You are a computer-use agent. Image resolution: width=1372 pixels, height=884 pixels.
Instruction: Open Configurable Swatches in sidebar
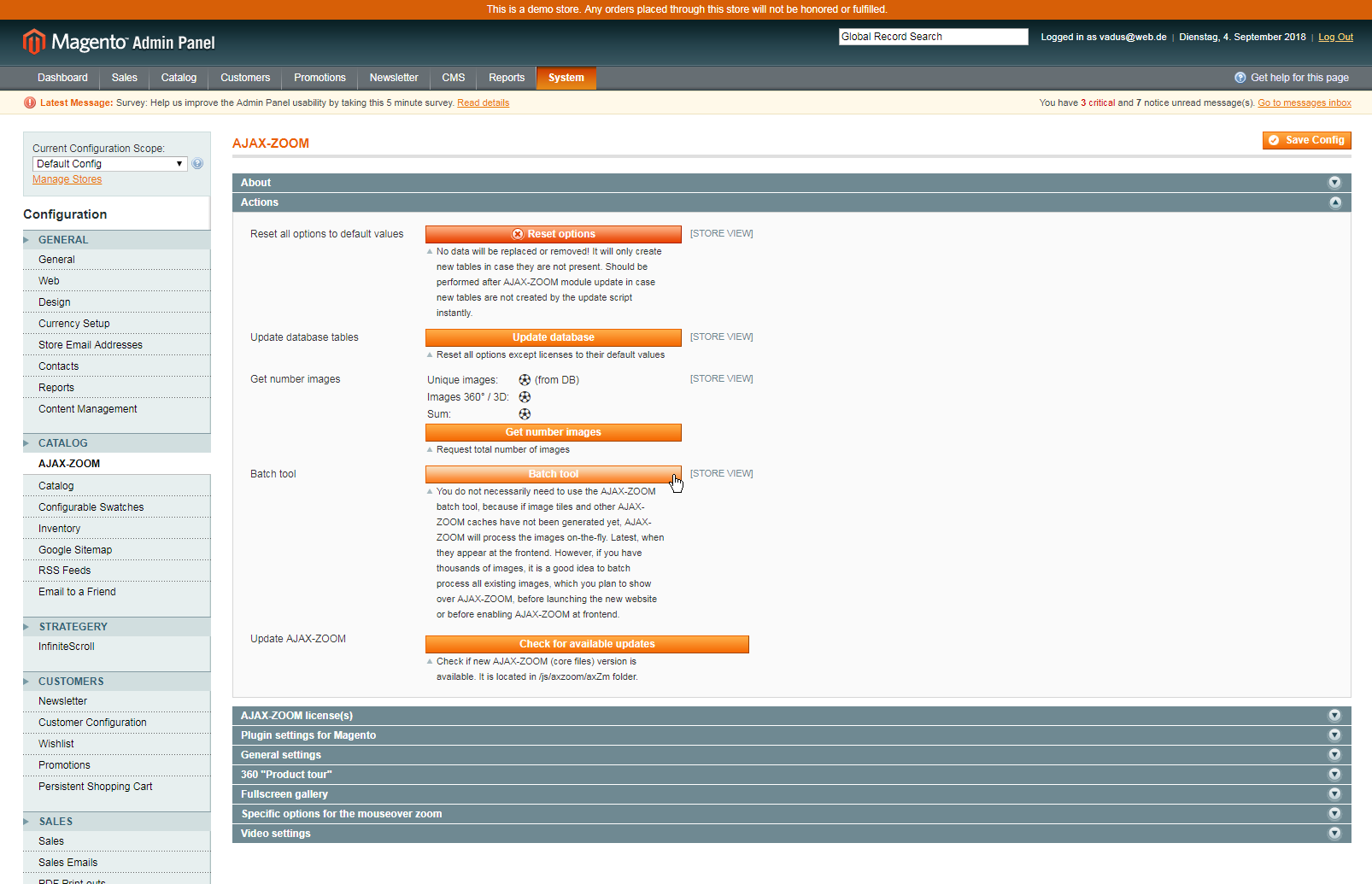click(116, 507)
